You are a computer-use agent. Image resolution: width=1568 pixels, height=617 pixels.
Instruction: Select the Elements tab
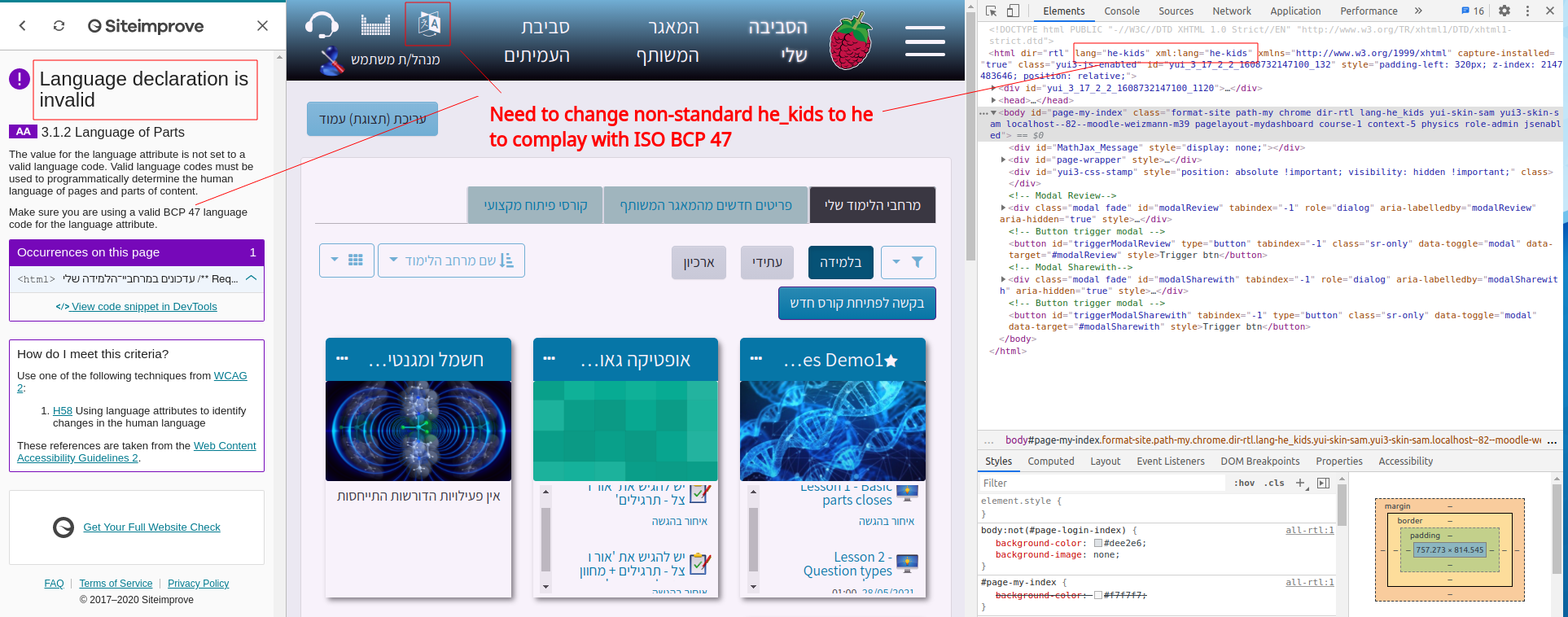tap(1064, 11)
